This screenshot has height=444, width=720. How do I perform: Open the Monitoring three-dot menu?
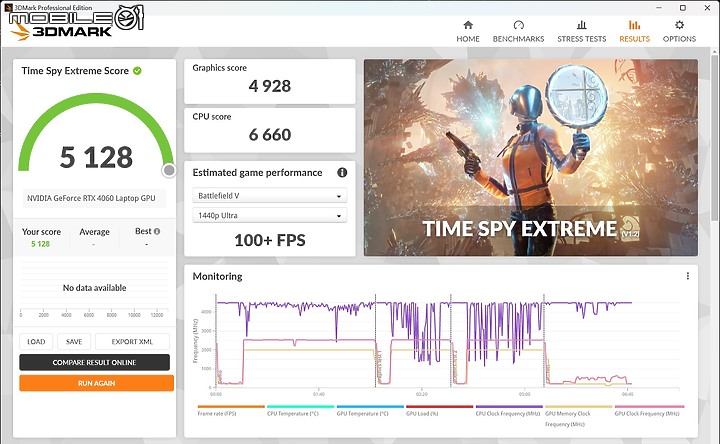coord(687,276)
